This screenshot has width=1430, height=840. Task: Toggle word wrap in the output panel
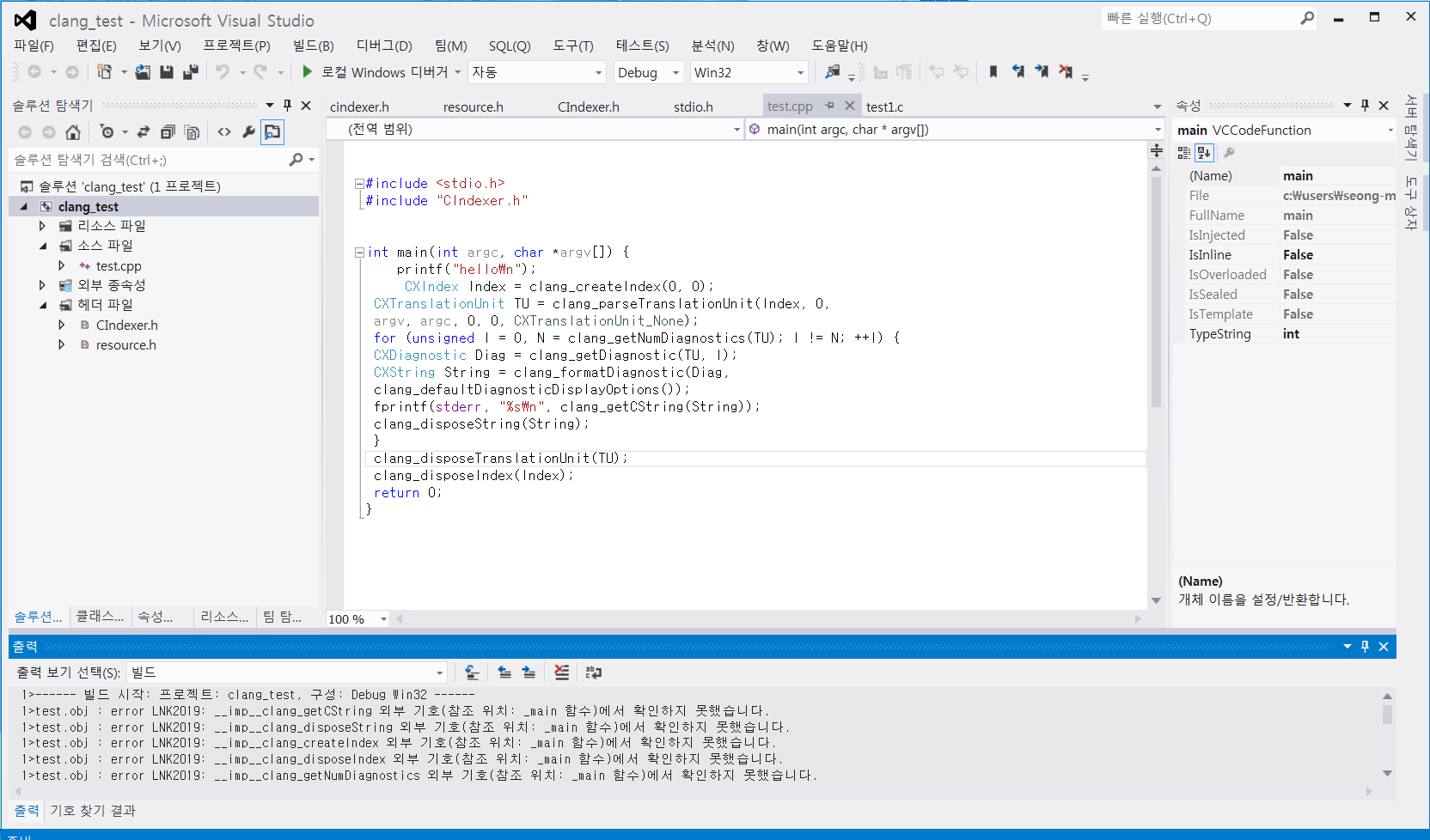[593, 673]
